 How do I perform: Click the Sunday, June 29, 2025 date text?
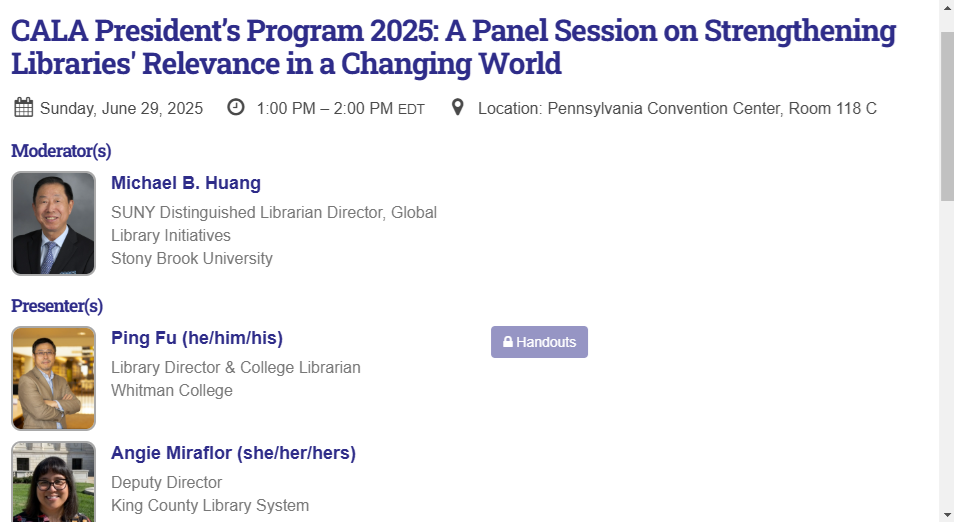(x=121, y=108)
